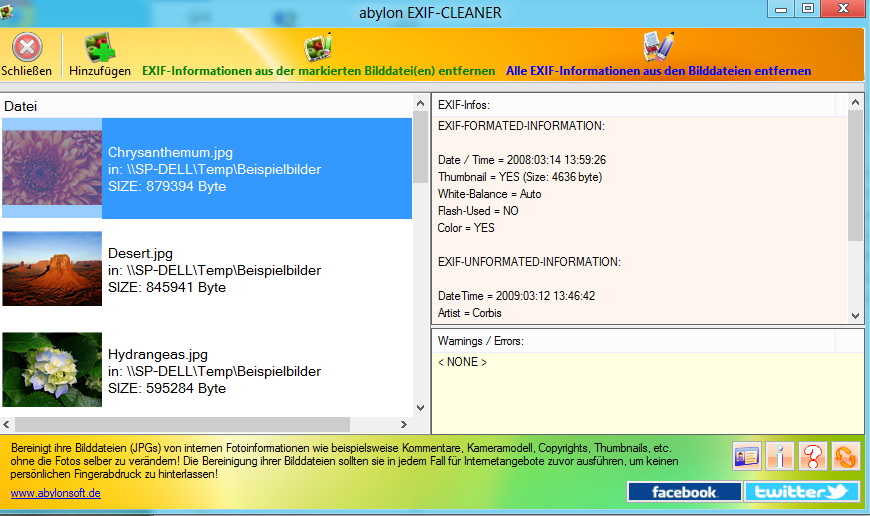Viewport: 870px width, 516px height.
Task: Click file list scroll left arrow
Action: [x=7, y=424]
